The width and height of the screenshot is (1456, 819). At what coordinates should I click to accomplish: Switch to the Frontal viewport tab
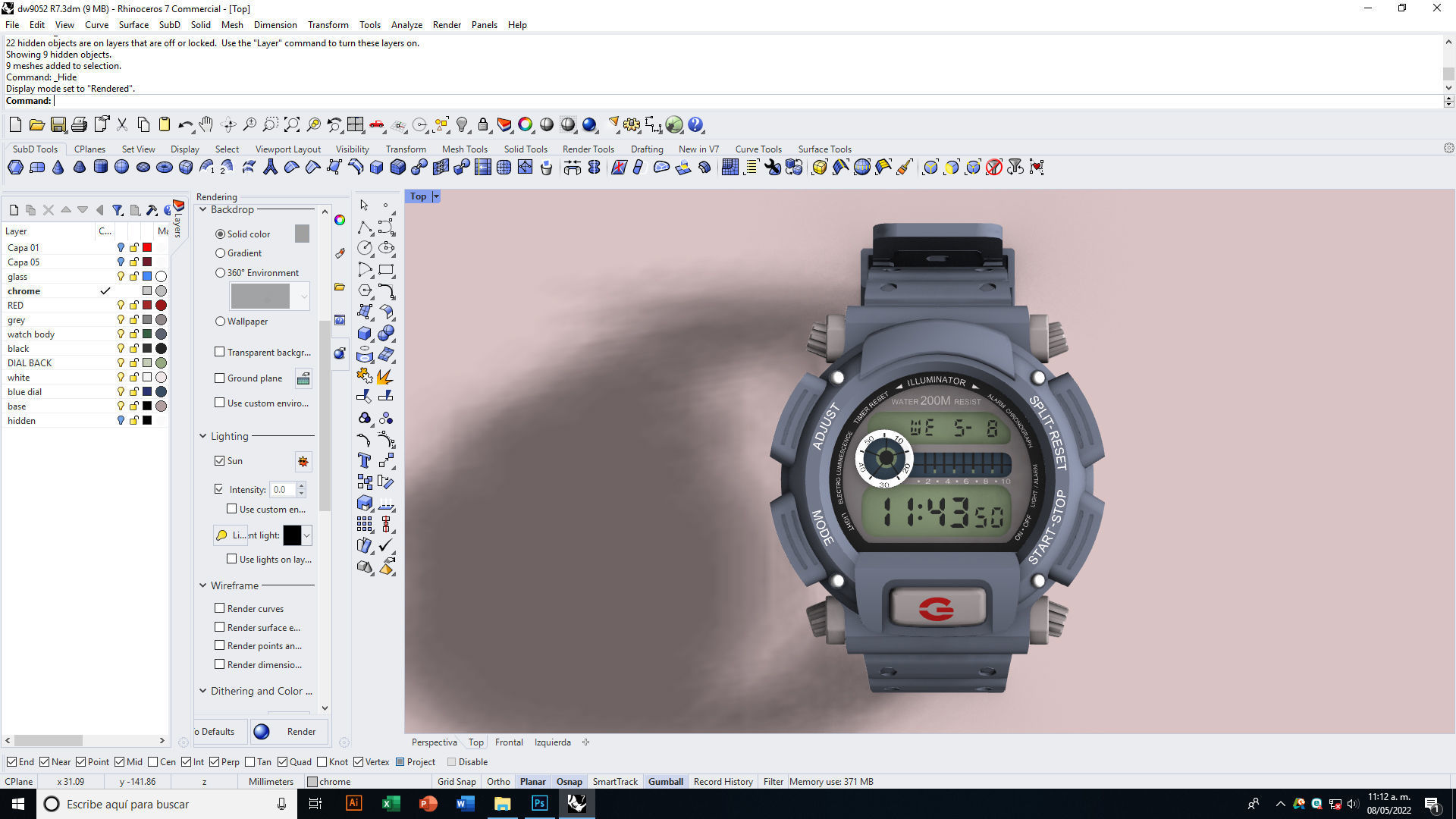click(509, 742)
